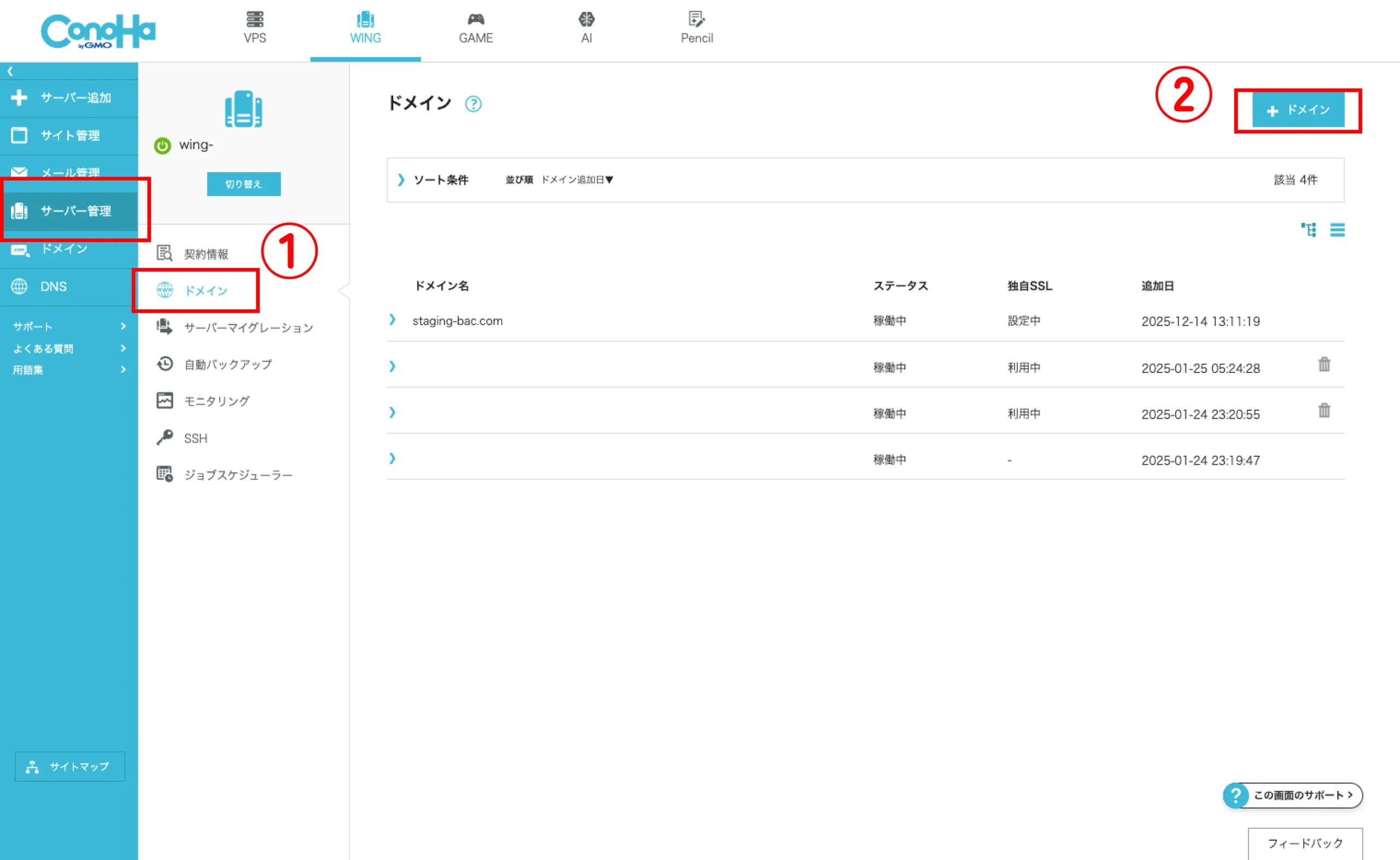Open ドメイン追加日 sort order dropdown
The height and width of the screenshot is (860, 1400).
577,180
